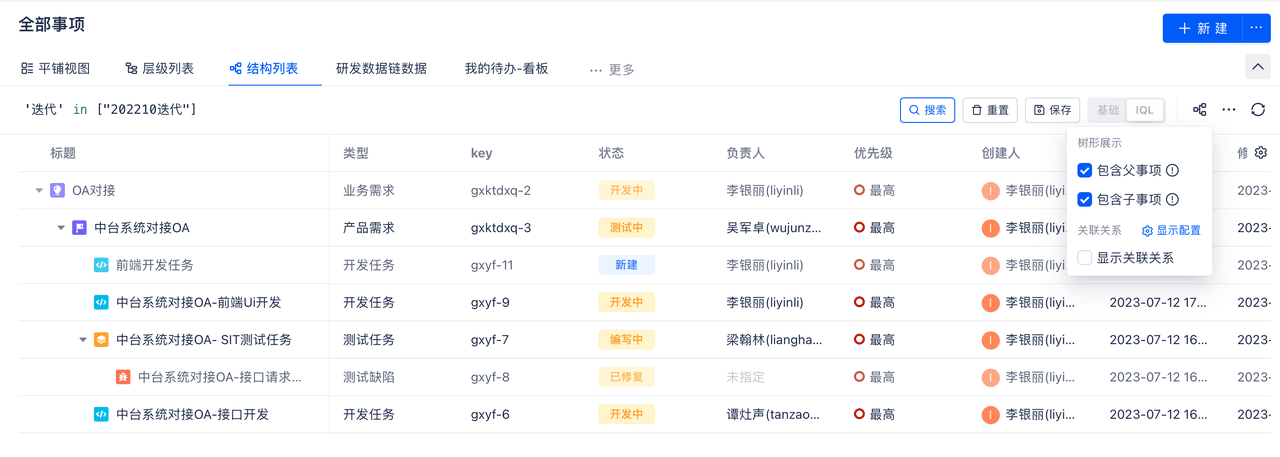Click the tree structure display icon in toolbar
This screenshot has width=1280, height=457.
[1200, 110]
